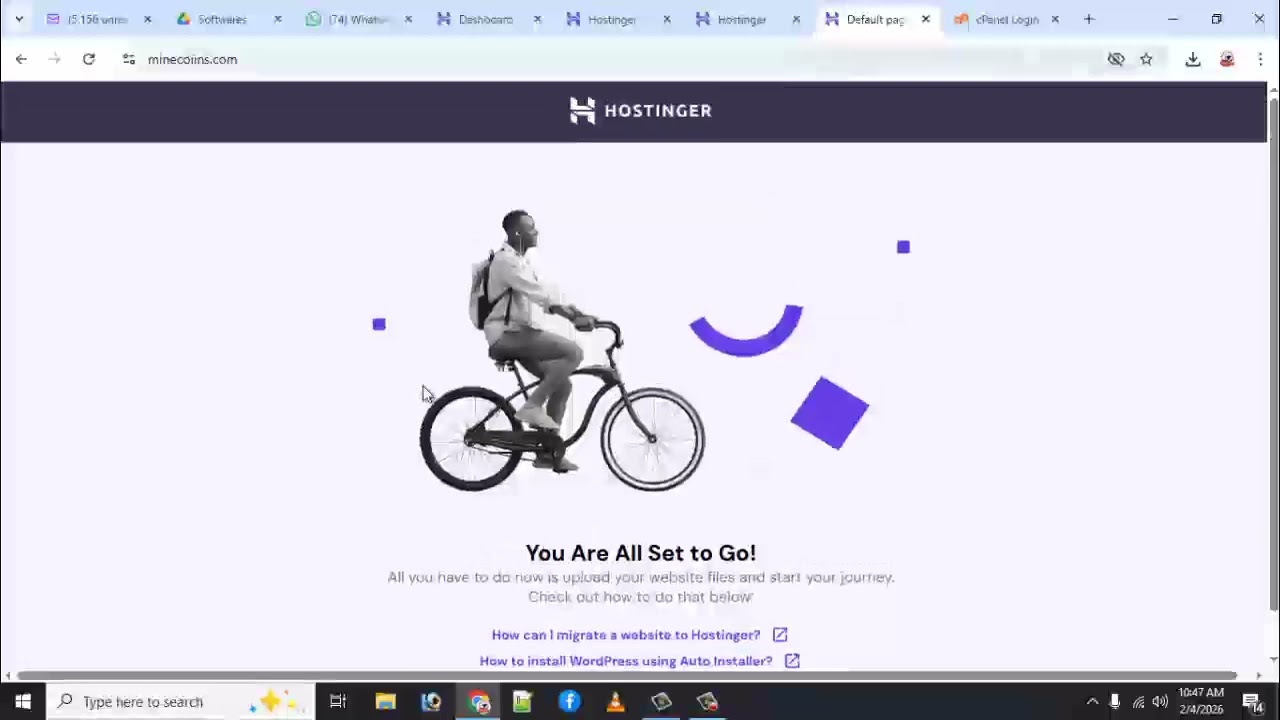Expand the tab search dropdown arrow

18,19
